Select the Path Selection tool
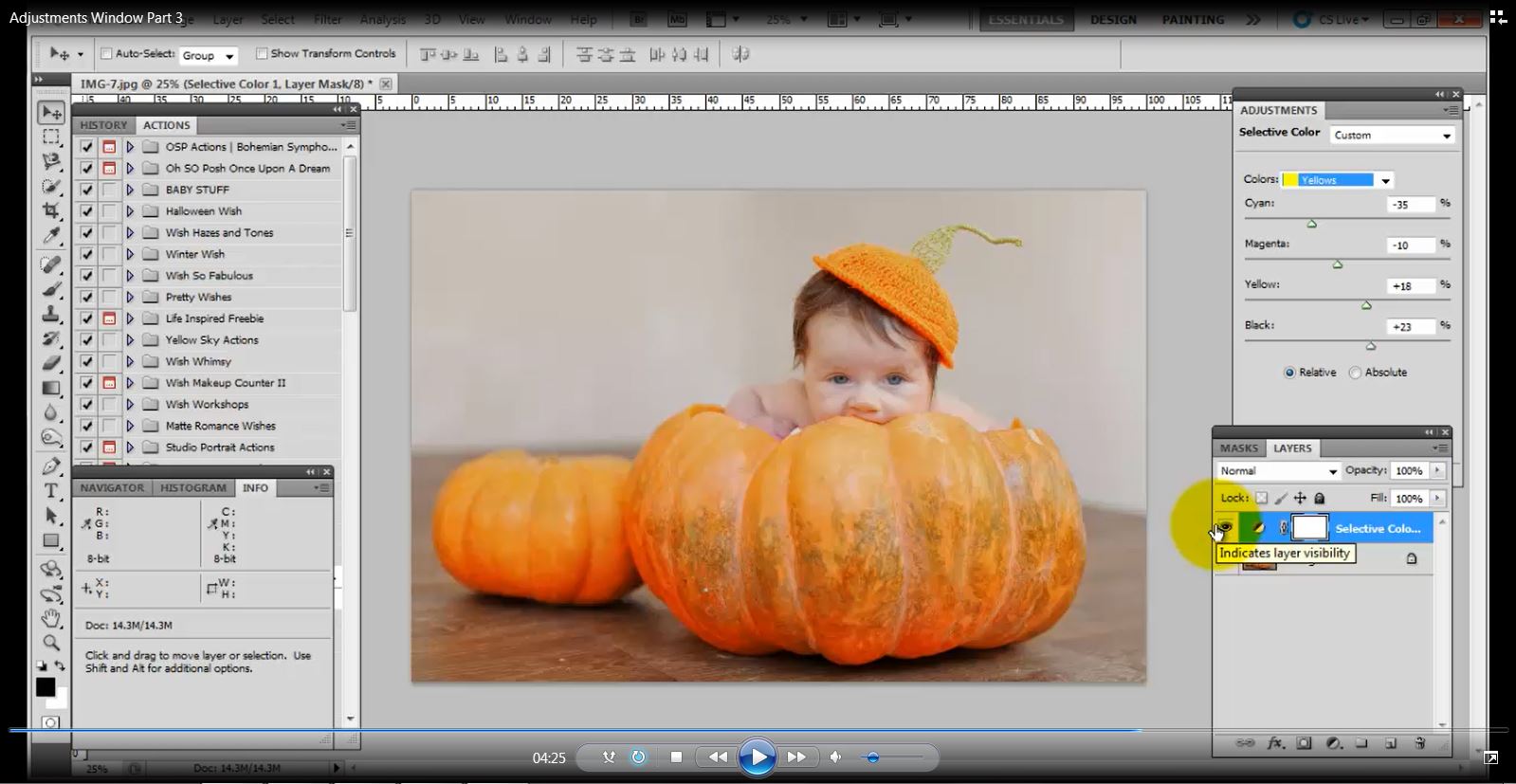This screenshot has height=784, width=1516. point(51,516)
